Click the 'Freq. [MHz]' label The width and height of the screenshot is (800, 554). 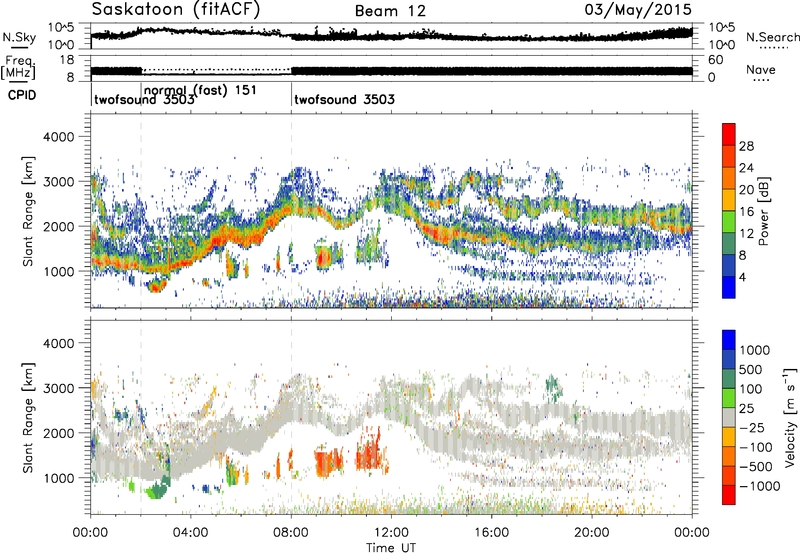click(x=18, y=68)
